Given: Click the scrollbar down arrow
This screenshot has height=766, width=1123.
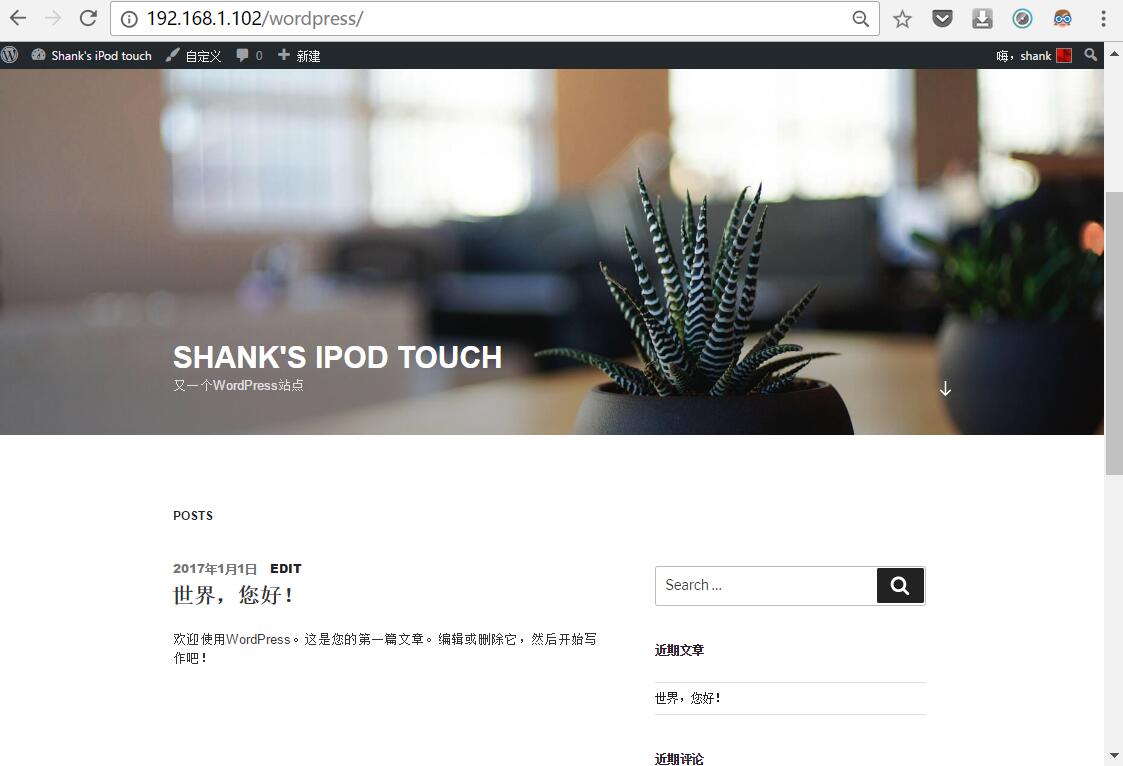Looking at the screenshot, I should (1114, 755).
